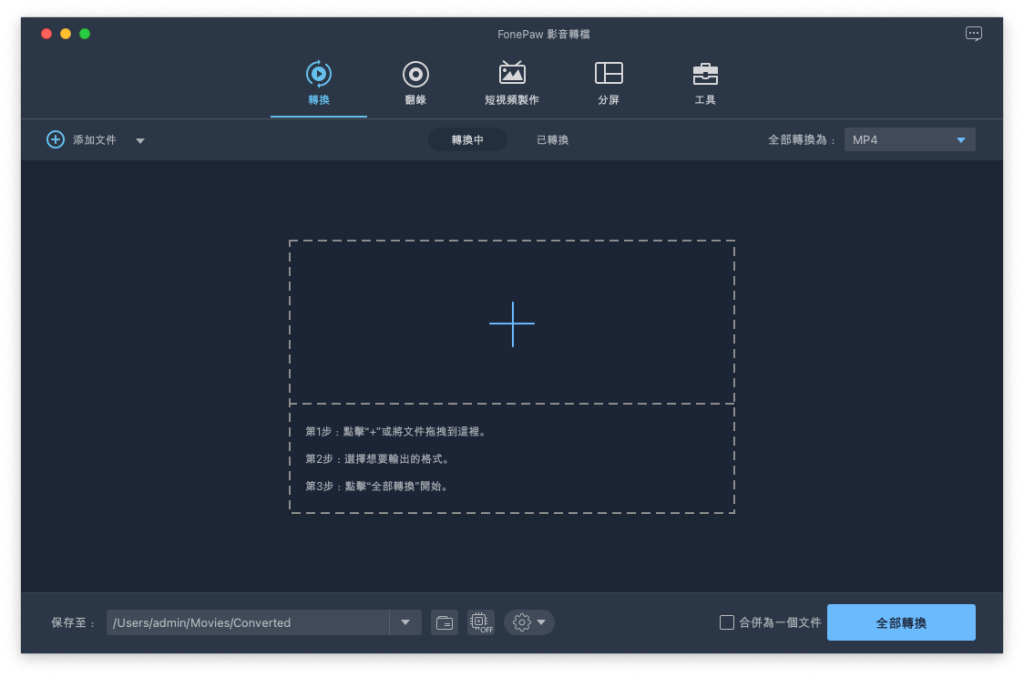The width and height of the screenshot is (1024, 678).
Task: Select the 轉換中 tab
Action: click(468, 140)
